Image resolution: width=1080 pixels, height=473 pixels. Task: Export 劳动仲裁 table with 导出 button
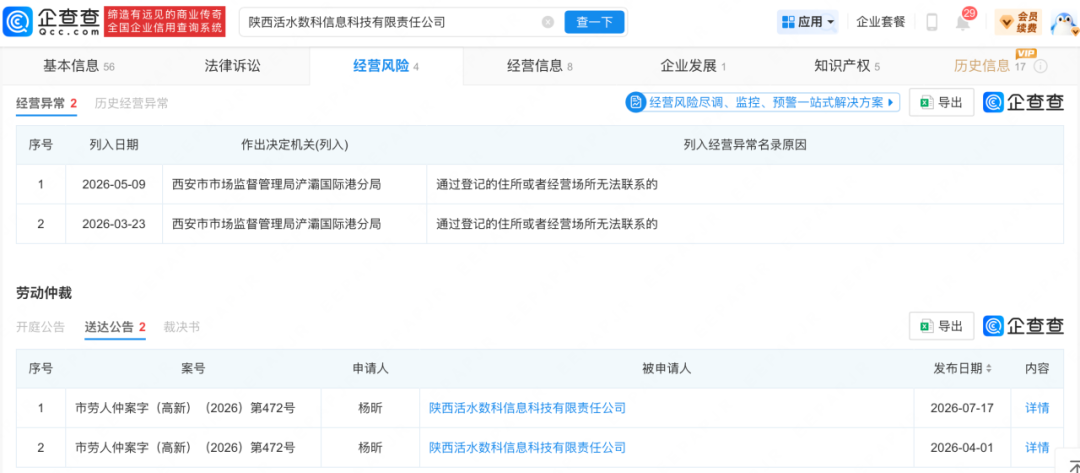pyautogui.click(x=942, y=326)
